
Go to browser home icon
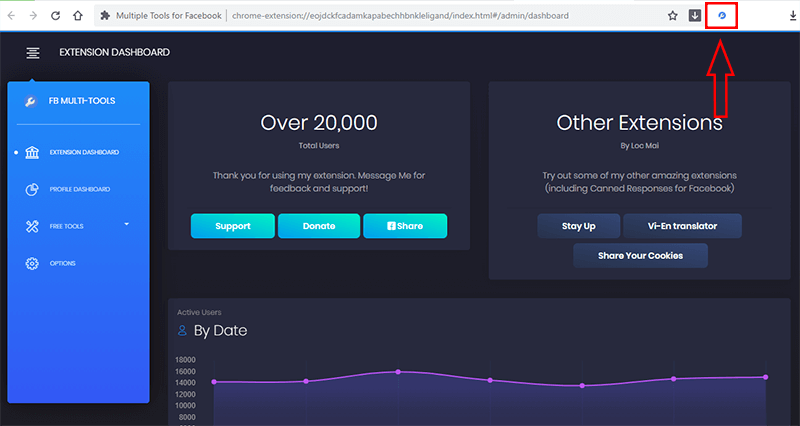coord(78,16)
